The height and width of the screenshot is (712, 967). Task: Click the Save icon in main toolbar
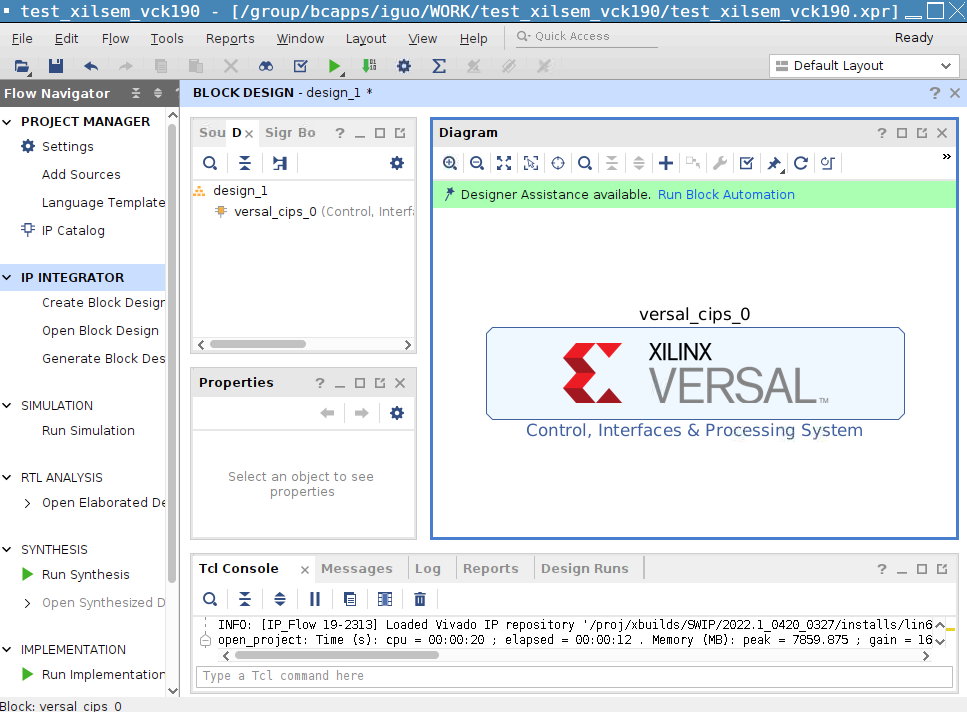click(56, 66)
